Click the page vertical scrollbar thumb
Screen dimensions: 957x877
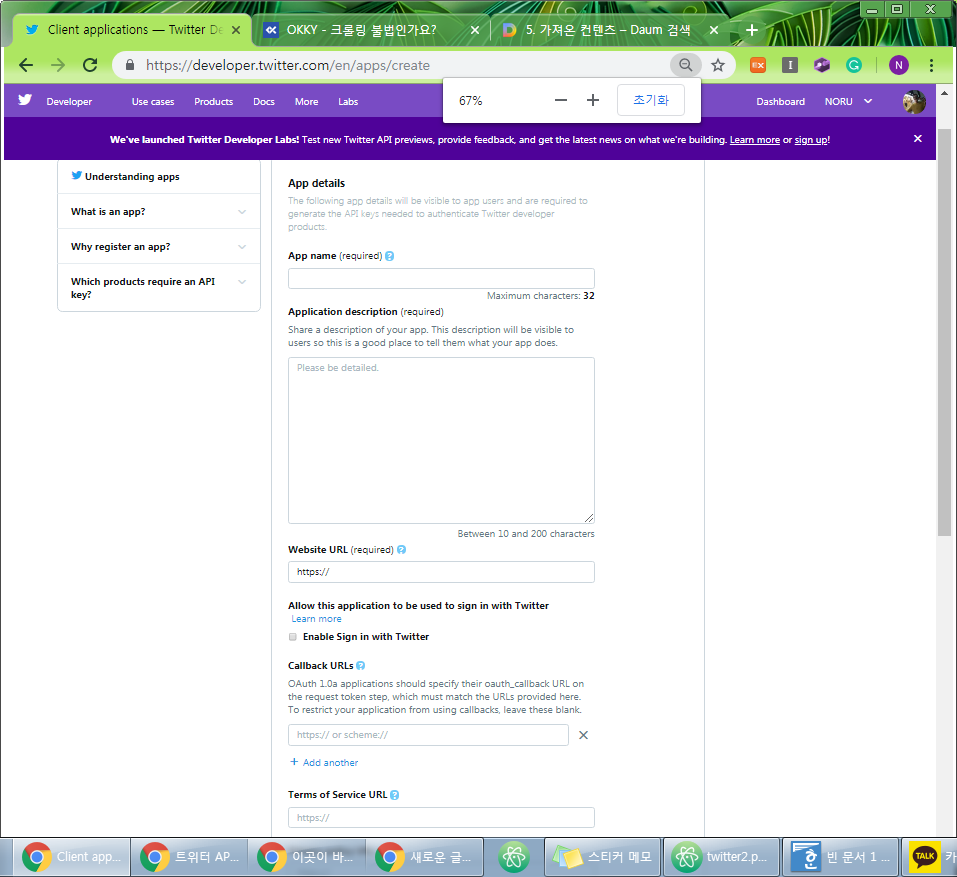944,332
